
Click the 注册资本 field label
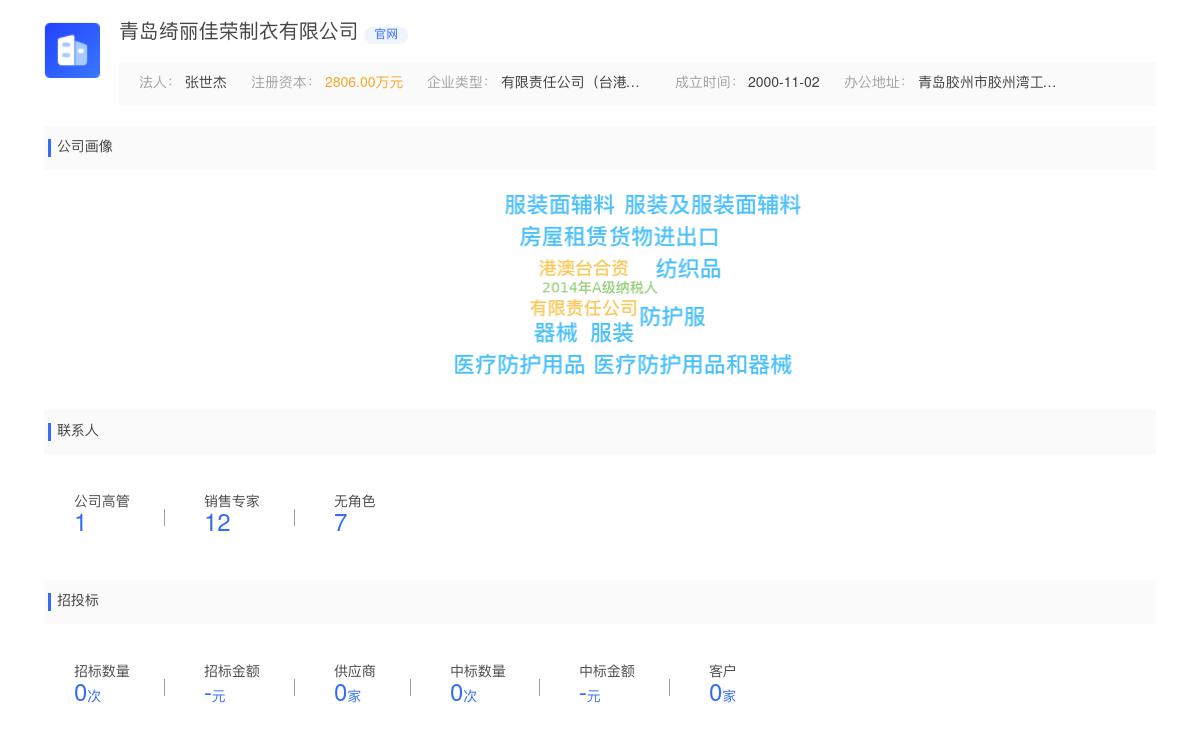click(x=281, y=83)
